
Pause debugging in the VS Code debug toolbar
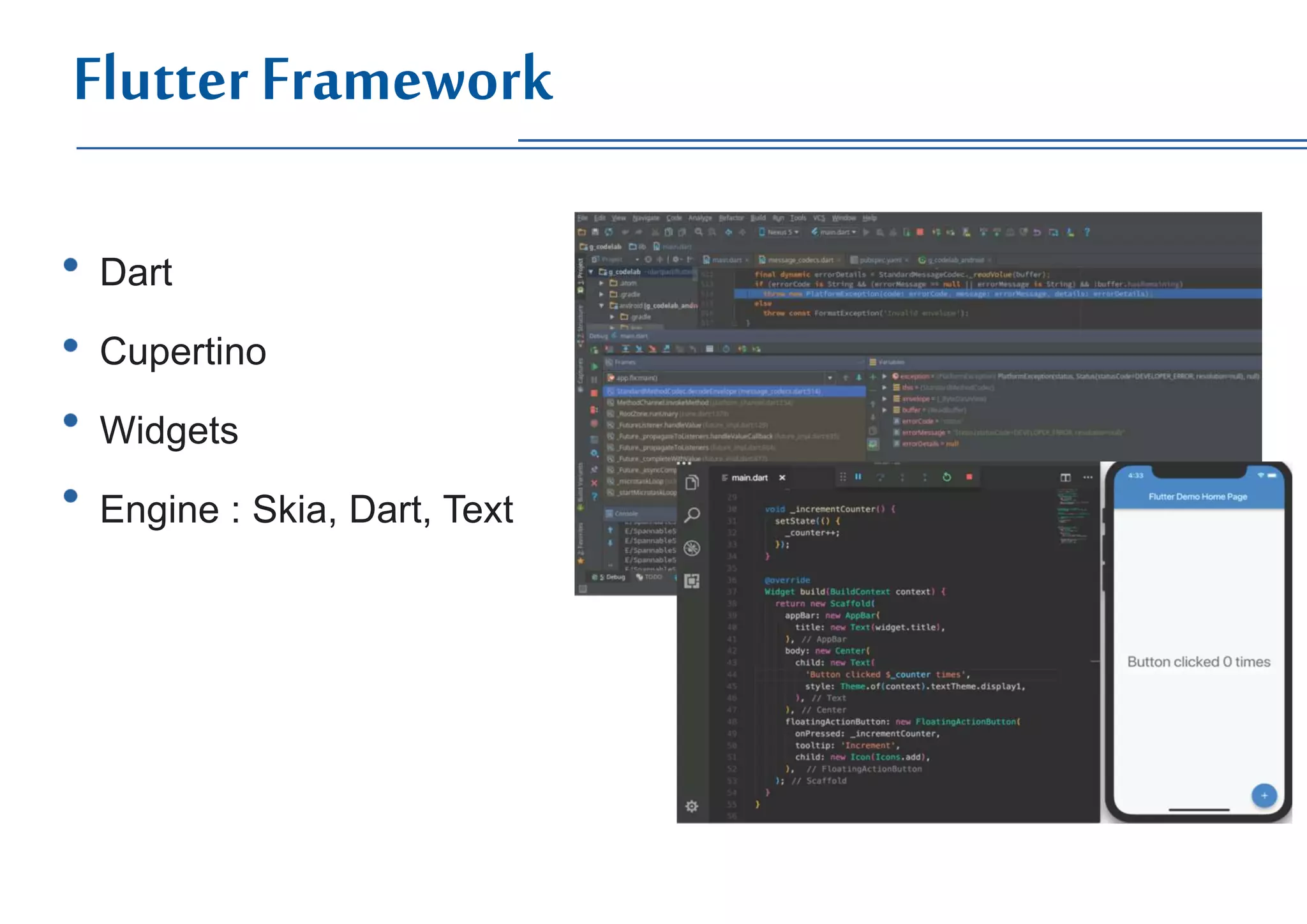(x=858, y=477)
